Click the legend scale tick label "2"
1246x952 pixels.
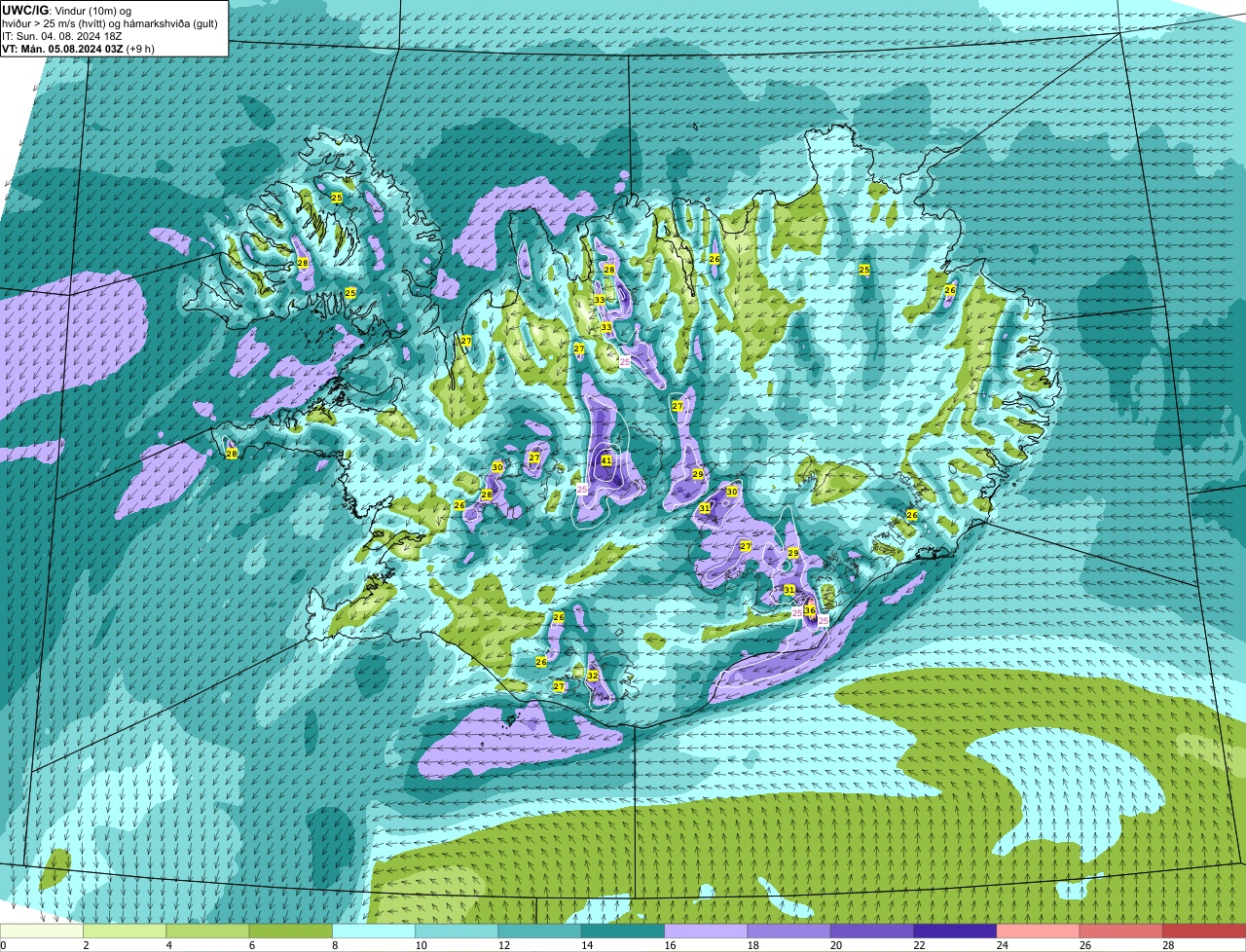[x=86, y=945]
